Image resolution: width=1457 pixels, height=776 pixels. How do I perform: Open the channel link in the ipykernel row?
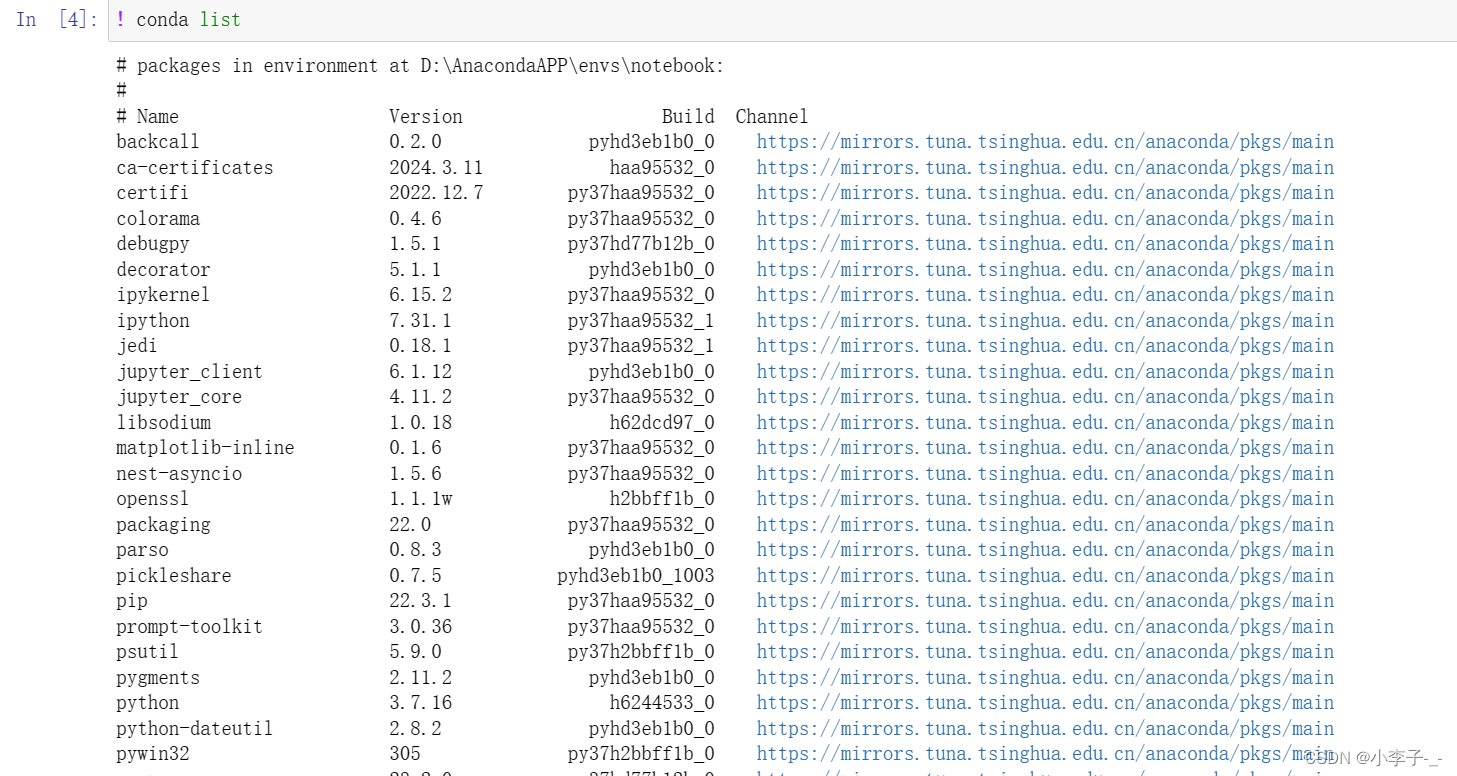pos(1045,295)
